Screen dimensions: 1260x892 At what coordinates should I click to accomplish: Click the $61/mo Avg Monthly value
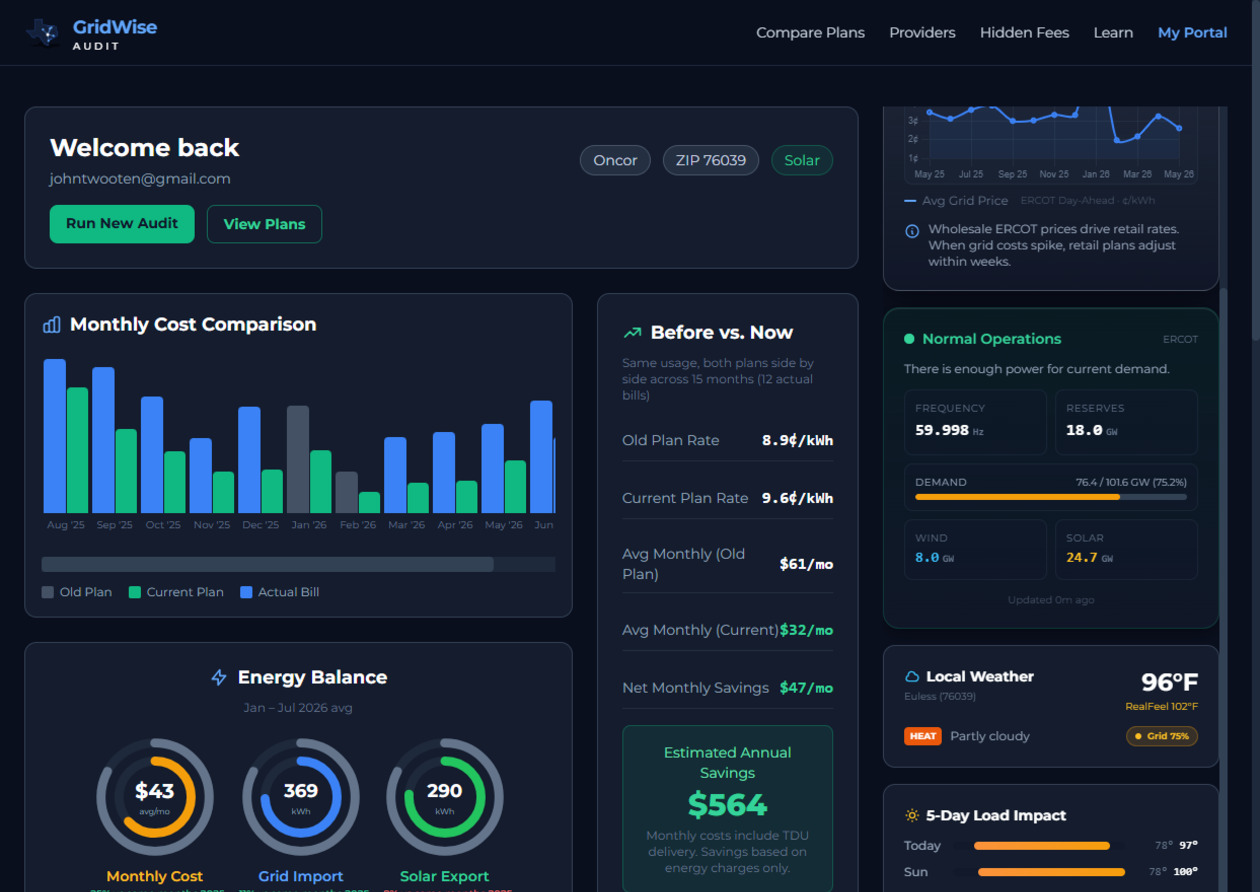pos(806,564)
